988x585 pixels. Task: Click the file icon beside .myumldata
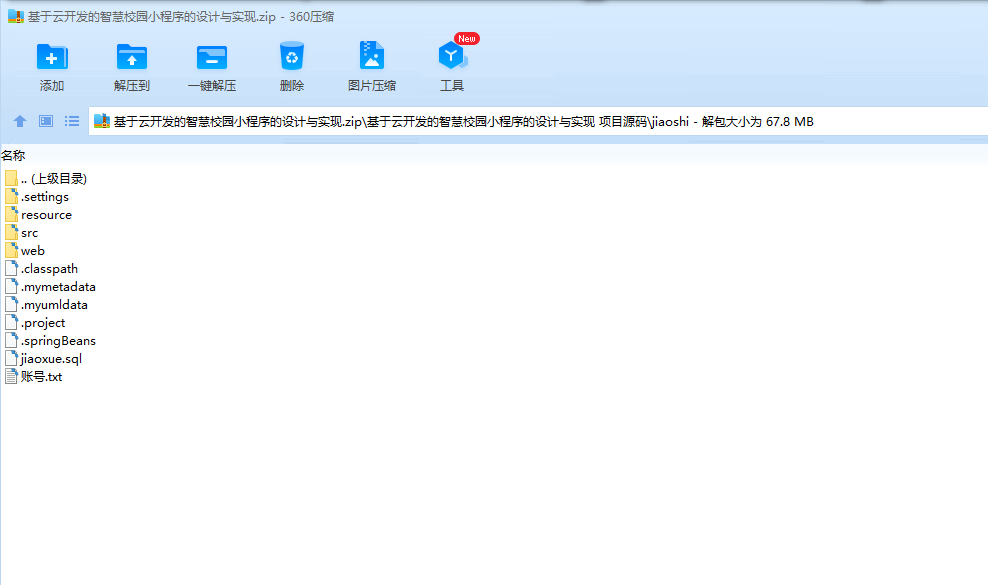point(11,305)
